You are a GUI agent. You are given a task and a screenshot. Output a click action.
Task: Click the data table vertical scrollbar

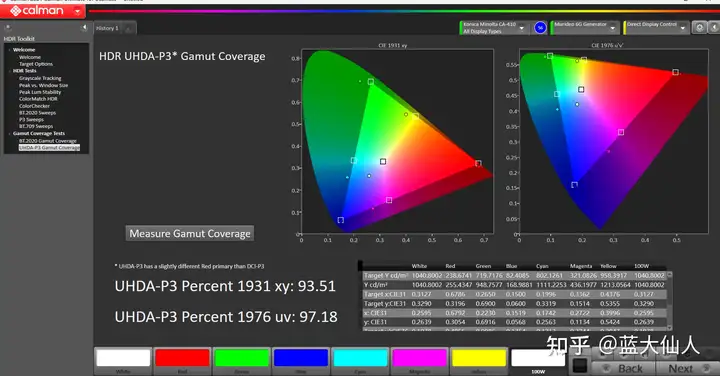coord(669,301)
